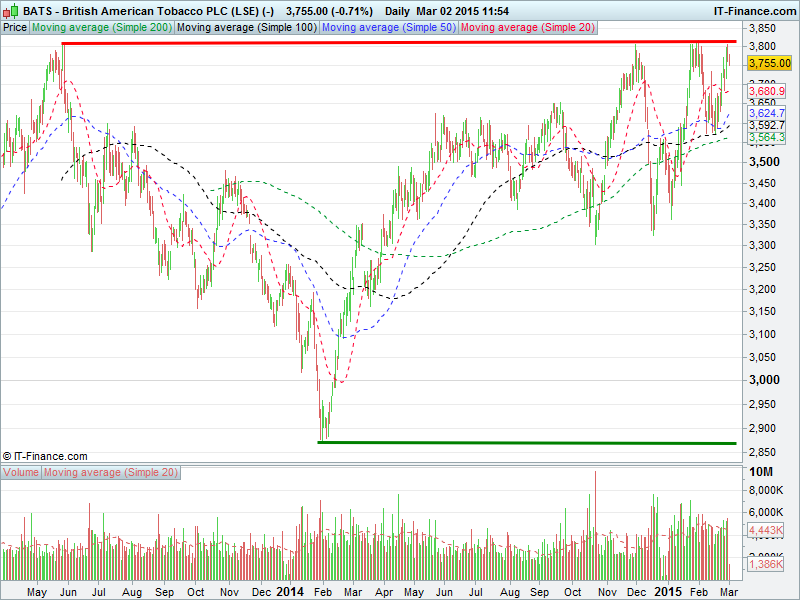Image resolution: width=800 pixels, height=600 pixels.
Task: Click the volume average tag 4,443K
Action: point(765,530)
